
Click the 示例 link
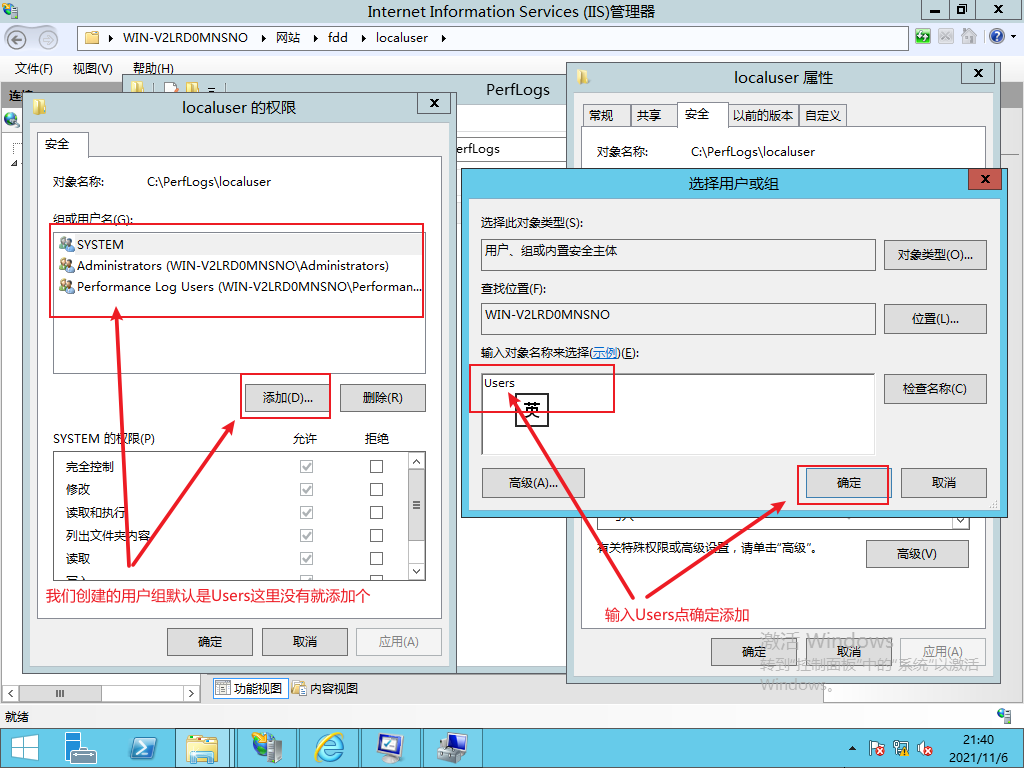(605, 353)
